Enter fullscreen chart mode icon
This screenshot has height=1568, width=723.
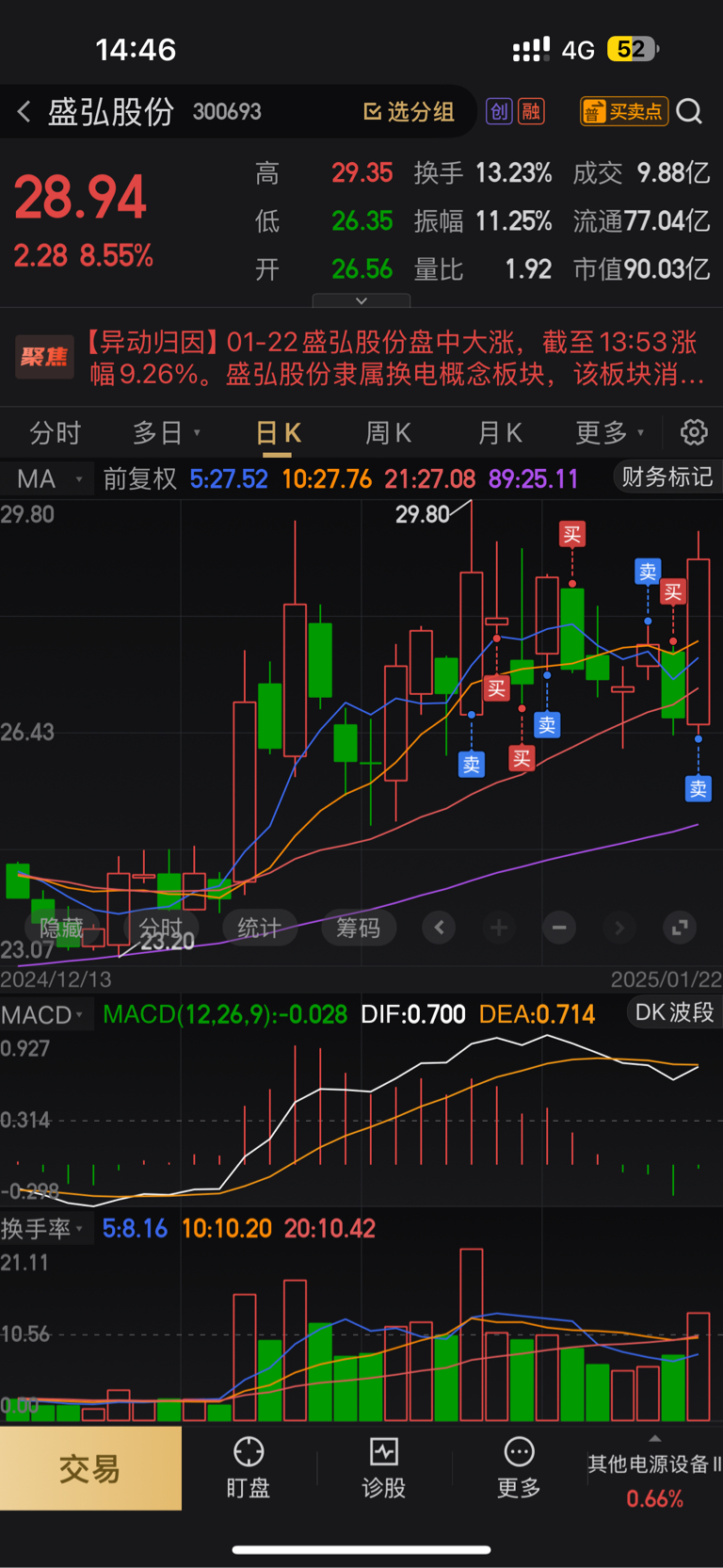tap(680, 929)
